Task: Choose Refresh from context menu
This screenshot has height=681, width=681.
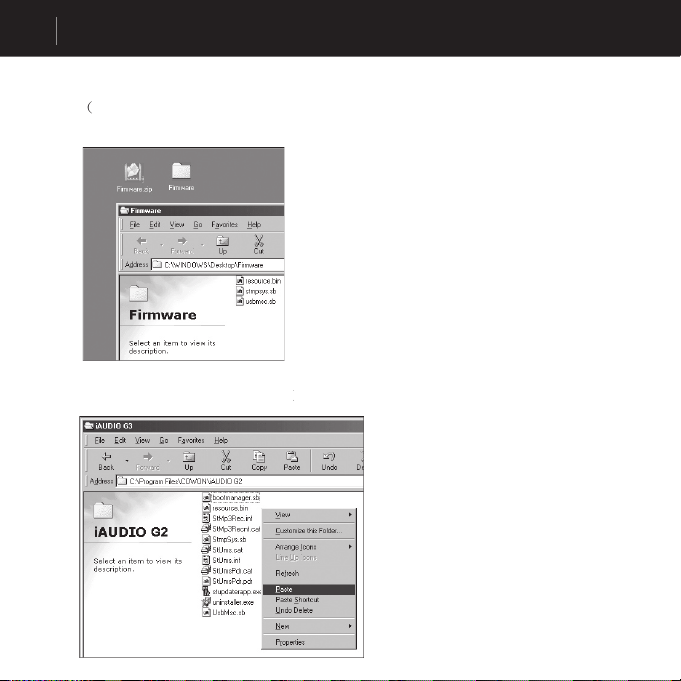Action: [x=309, y=573]
